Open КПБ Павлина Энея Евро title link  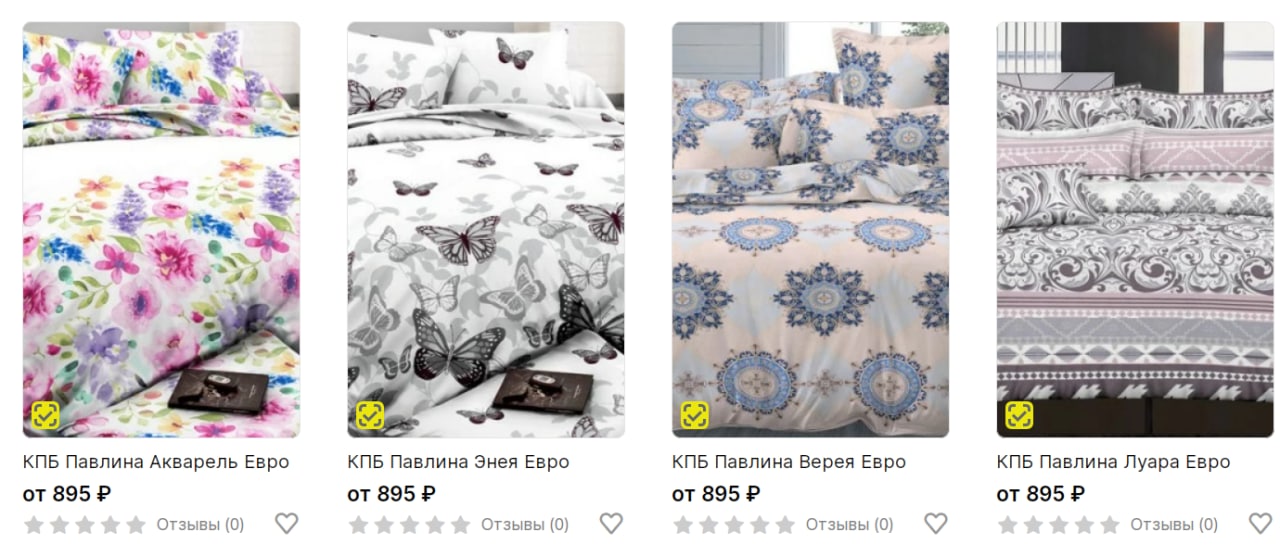pos(459,462)
